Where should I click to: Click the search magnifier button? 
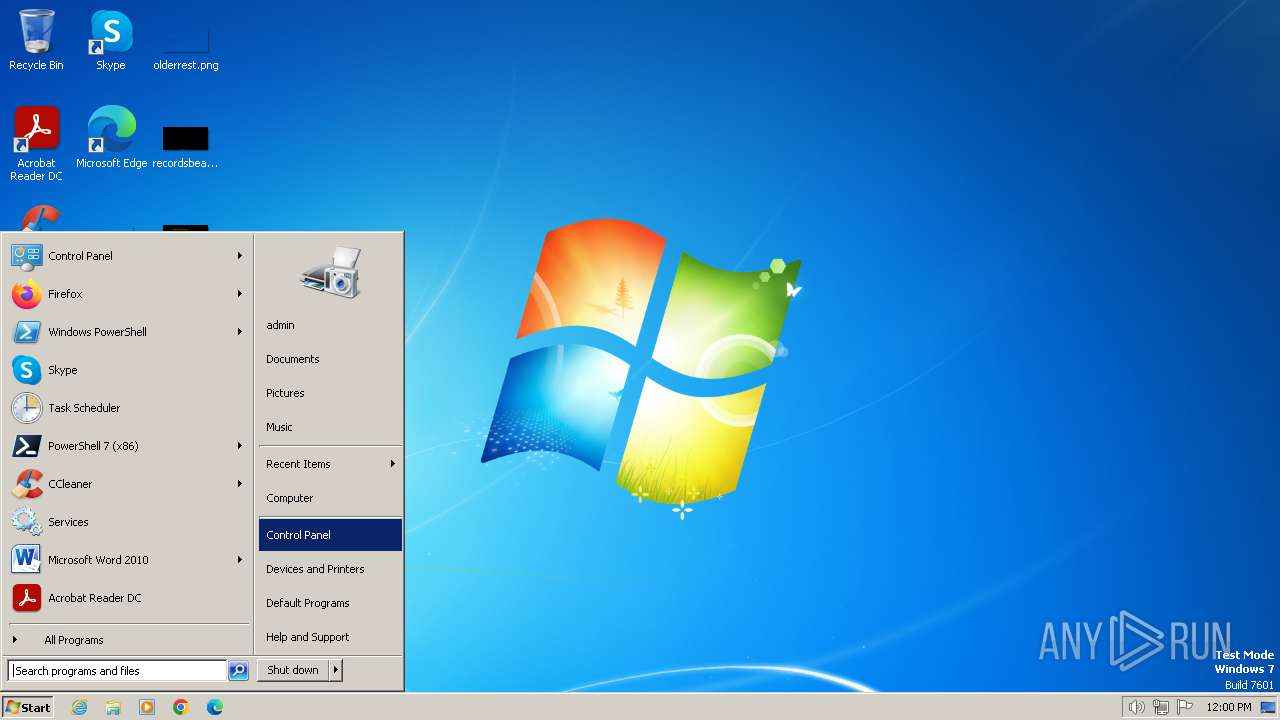coord(238,671)
